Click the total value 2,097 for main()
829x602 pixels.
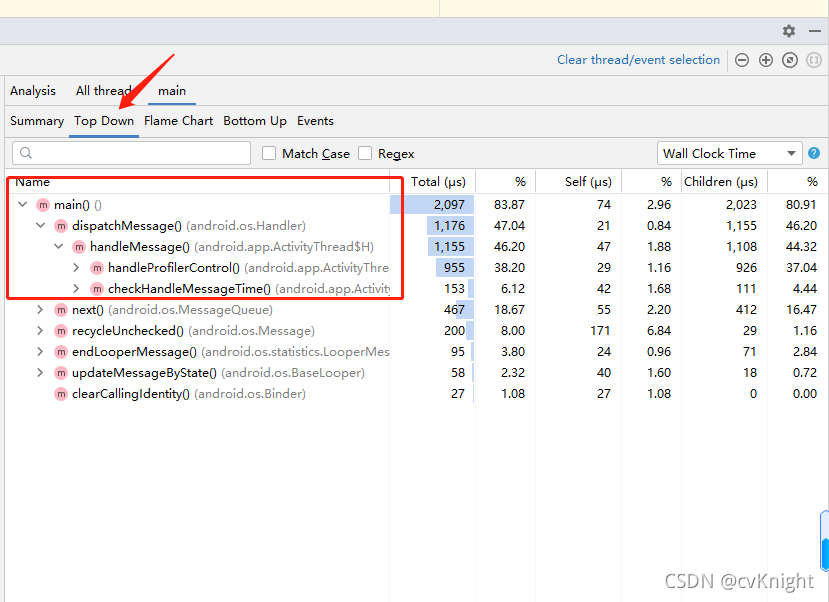(449, 205)
